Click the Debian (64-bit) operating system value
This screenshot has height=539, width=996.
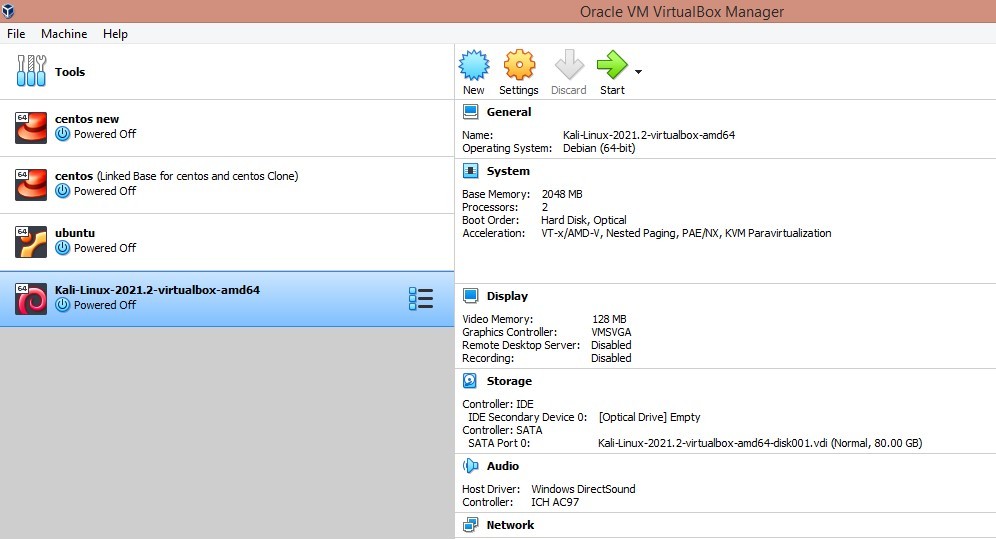click(x=599, y=148)
